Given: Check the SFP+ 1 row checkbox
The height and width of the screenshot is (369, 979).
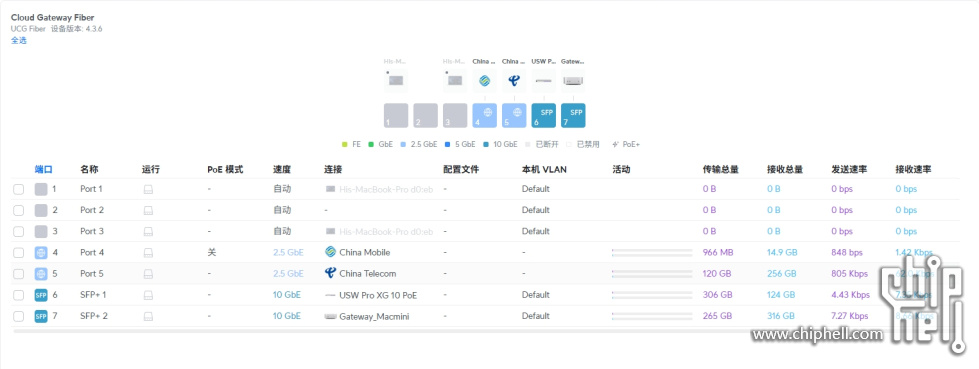Looking at the screenshot, I should click(x=19, y=295).
